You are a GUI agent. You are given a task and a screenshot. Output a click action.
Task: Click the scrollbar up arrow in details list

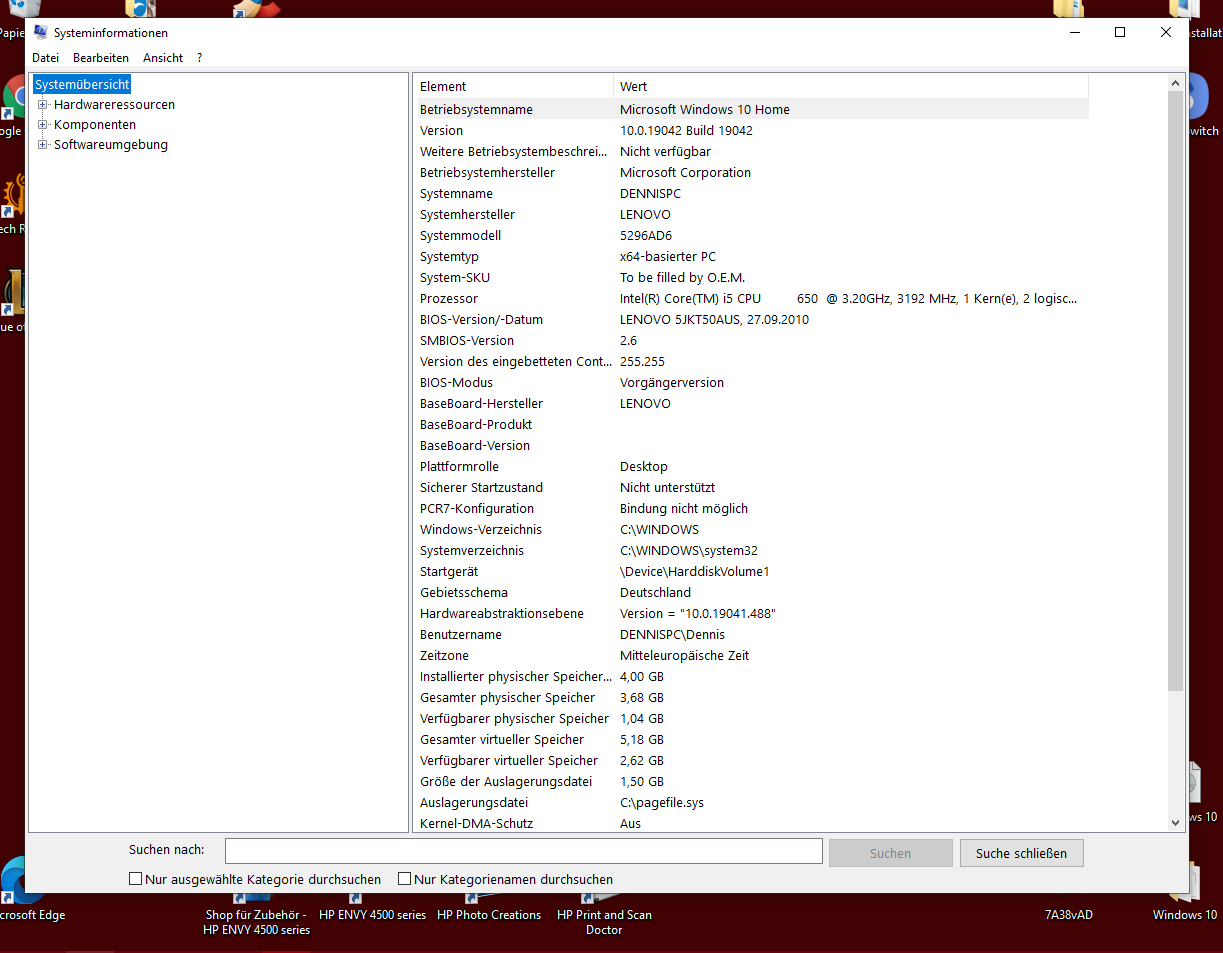point(1175,83)
